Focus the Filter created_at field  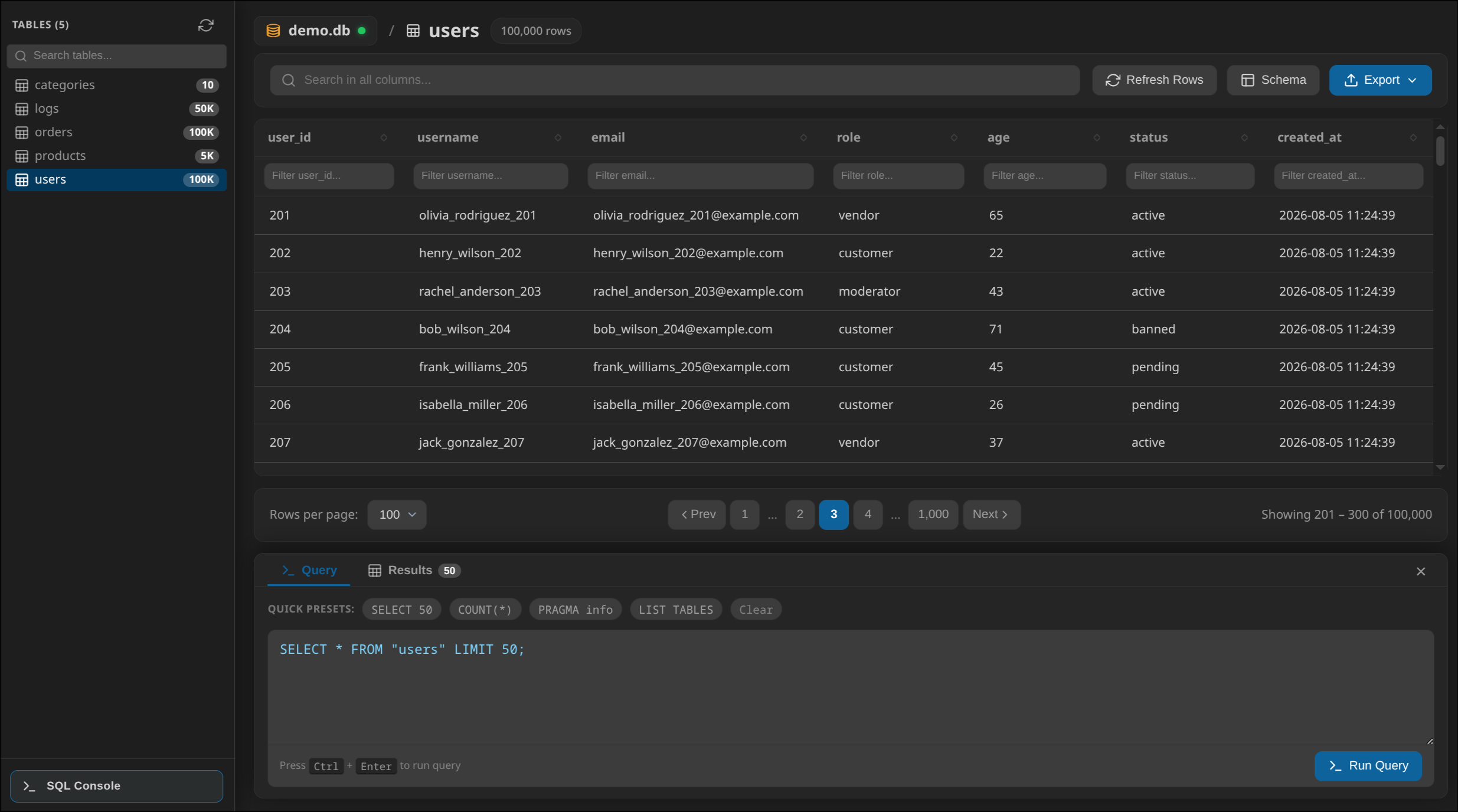tap(1348, 176)
